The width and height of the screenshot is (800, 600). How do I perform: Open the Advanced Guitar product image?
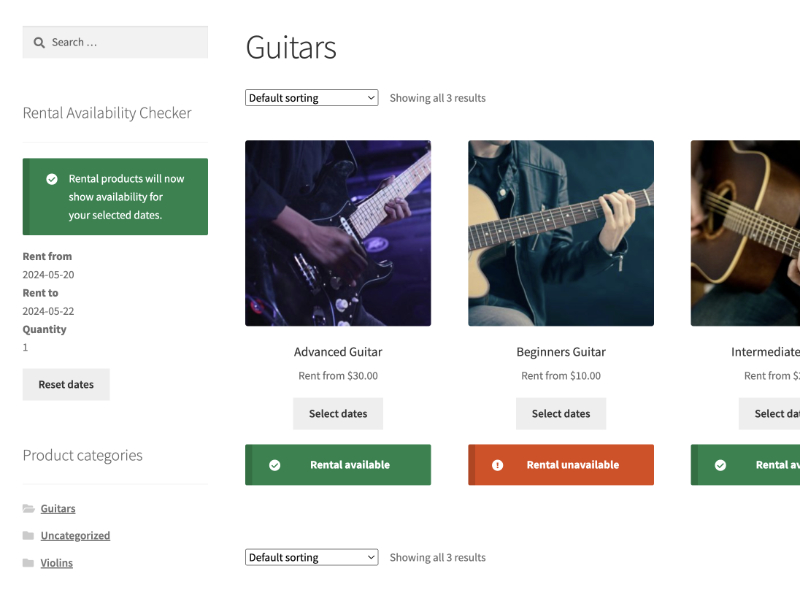(338, 233)
